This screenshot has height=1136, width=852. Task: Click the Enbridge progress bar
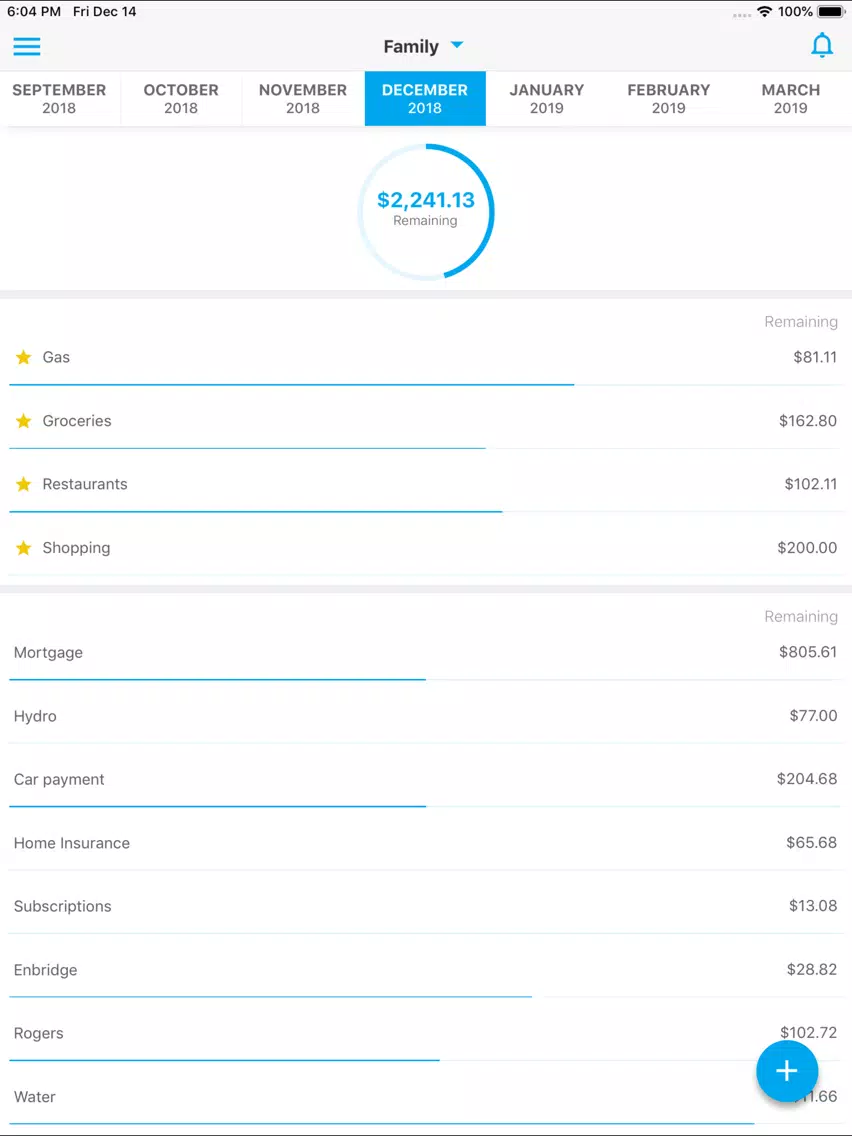[270, 996]
